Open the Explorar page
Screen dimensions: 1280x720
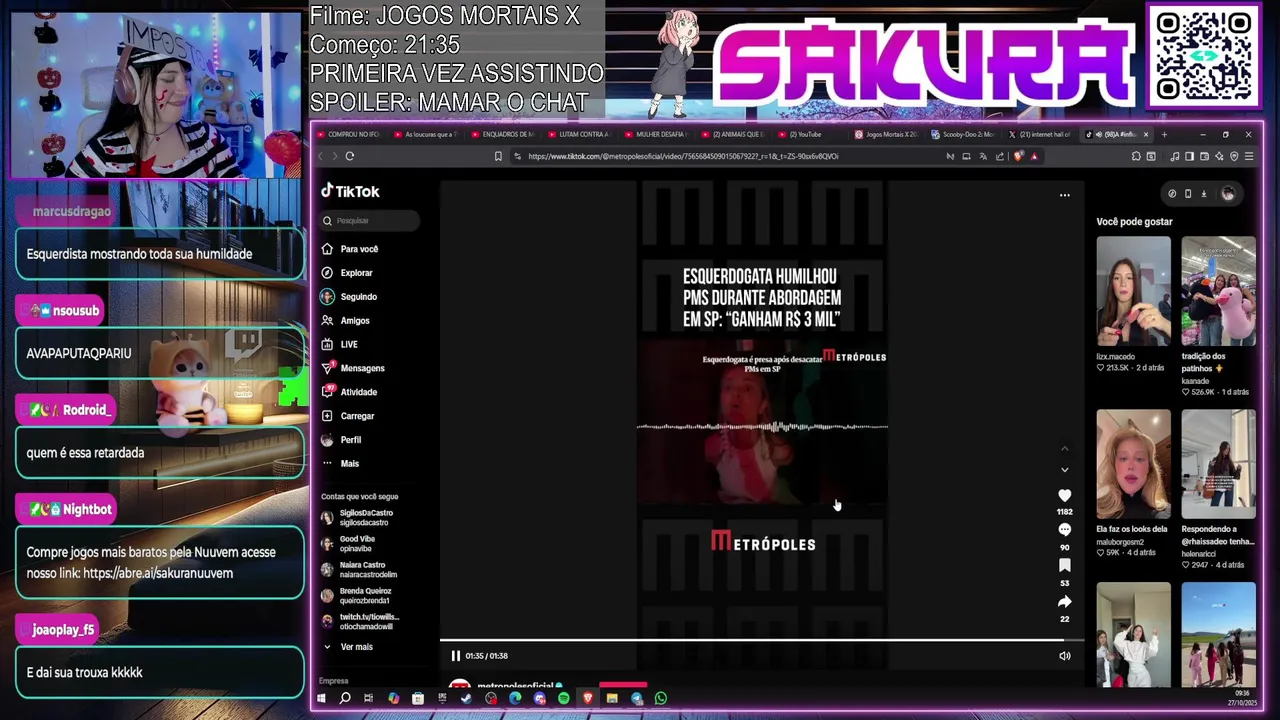[x=347, y=273]
